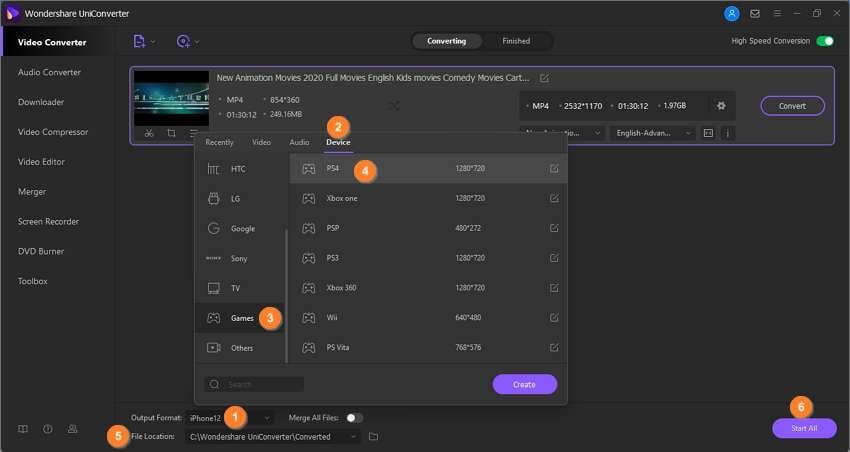Open the audio track dropdown near output info
Viewport: 850px width, 452px height.
pyautogui.click(x=562, y=133)
